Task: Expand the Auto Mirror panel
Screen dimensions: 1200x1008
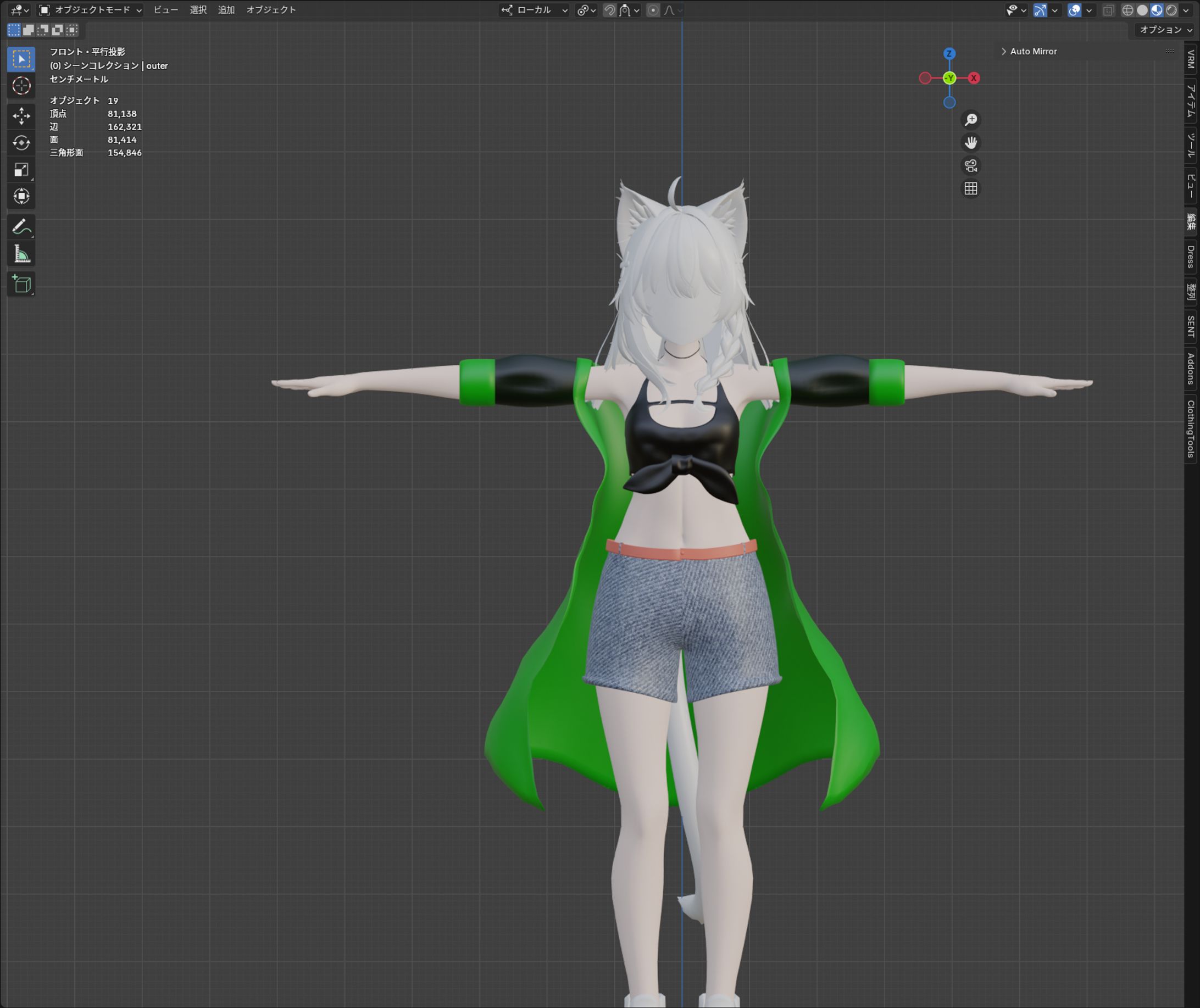Action: click(x=1032, y=52)
